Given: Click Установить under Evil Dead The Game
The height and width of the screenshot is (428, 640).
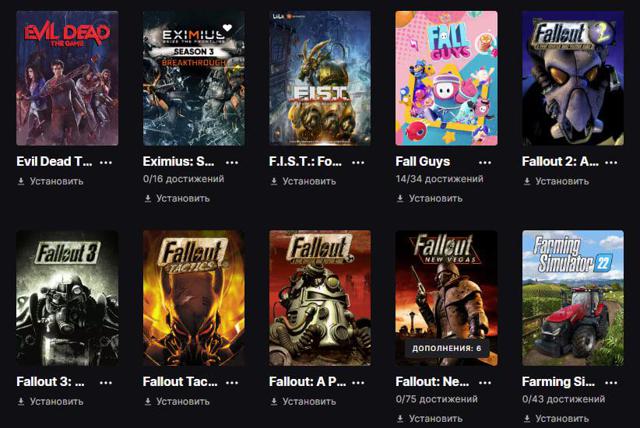Looking at the screenshot, I should click(x=51, y=181).
